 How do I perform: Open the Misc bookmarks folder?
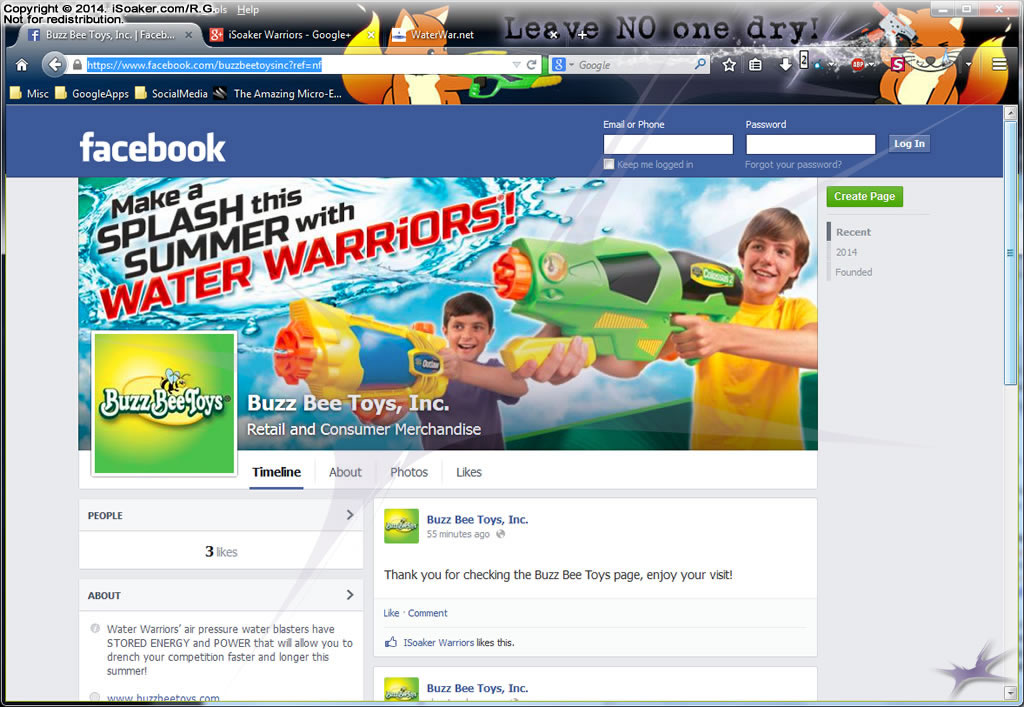[x=29, y=93]
